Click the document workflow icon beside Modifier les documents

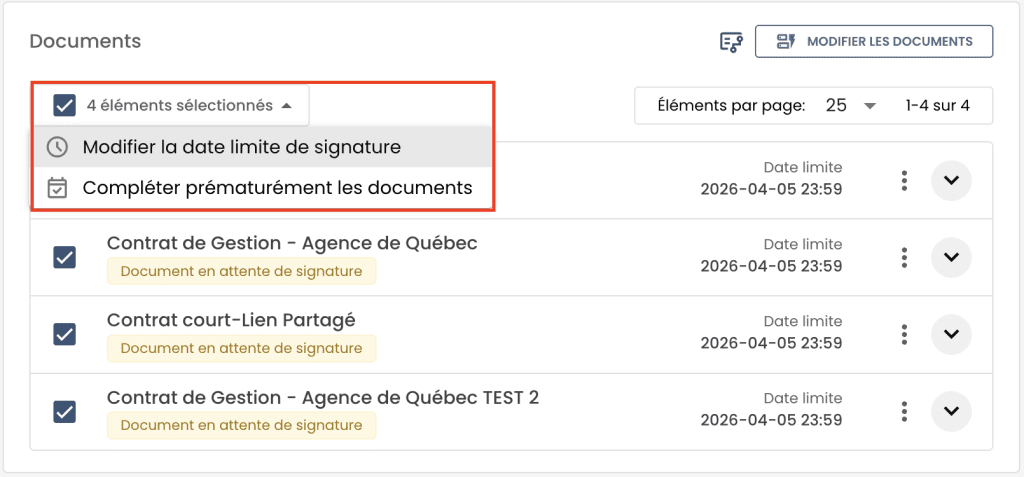click(x=731, y=42)
